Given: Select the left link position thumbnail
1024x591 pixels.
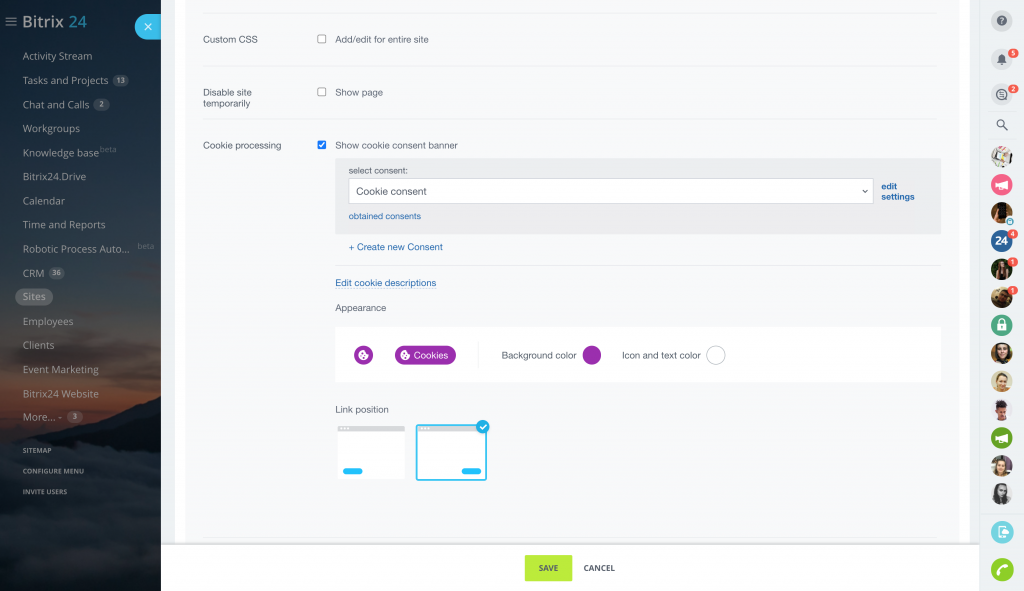Looking at the screenshot, I should coord(371,452).
